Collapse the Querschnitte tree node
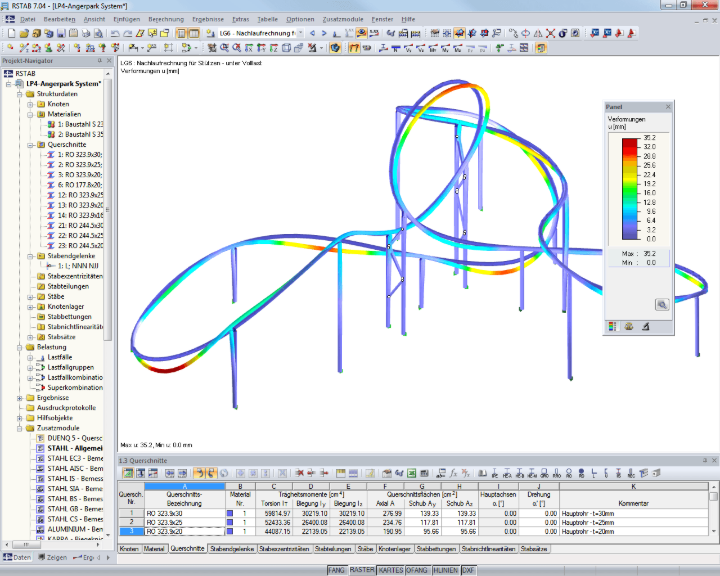The width and height of the screenshot is (720, 576). pos(30,145)
